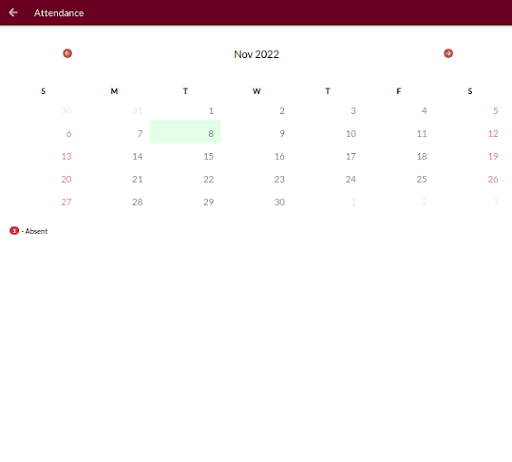Click the Nov 2022 month title
The image size is (512, 462).
click(256, 54)
